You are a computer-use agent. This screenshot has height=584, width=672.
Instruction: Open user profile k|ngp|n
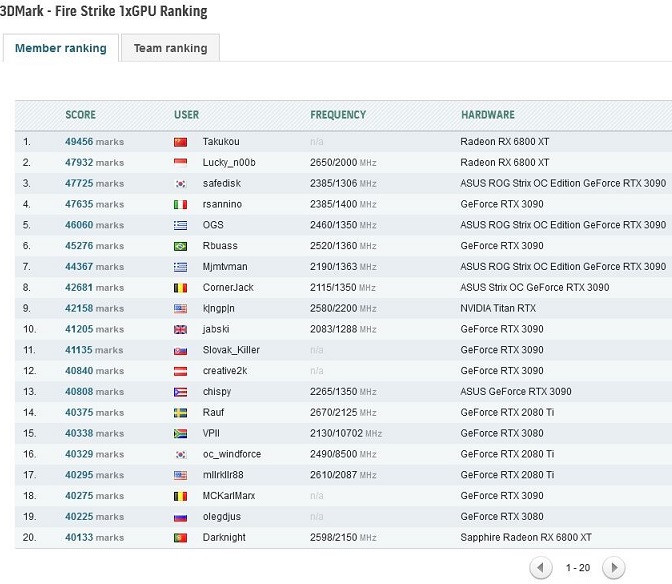pos(219,308)
